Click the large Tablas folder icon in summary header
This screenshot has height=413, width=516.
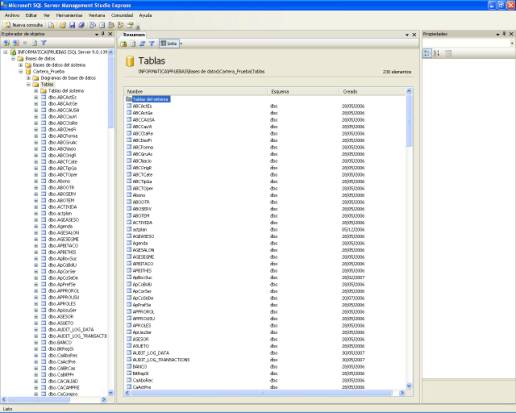130,62
